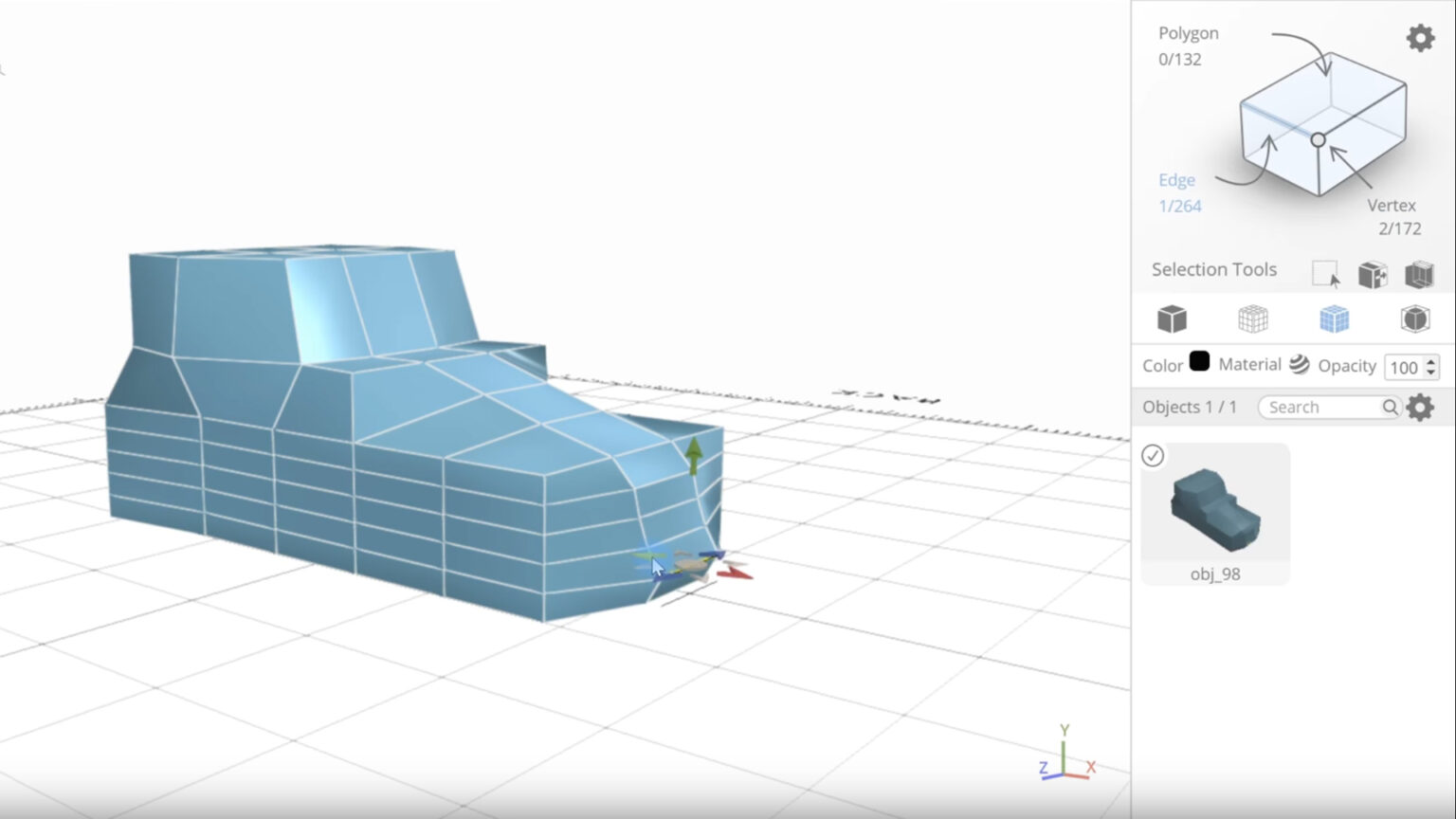Switch to Vertex selection mode
The image size is (1456, 819).
[1392, 206]
